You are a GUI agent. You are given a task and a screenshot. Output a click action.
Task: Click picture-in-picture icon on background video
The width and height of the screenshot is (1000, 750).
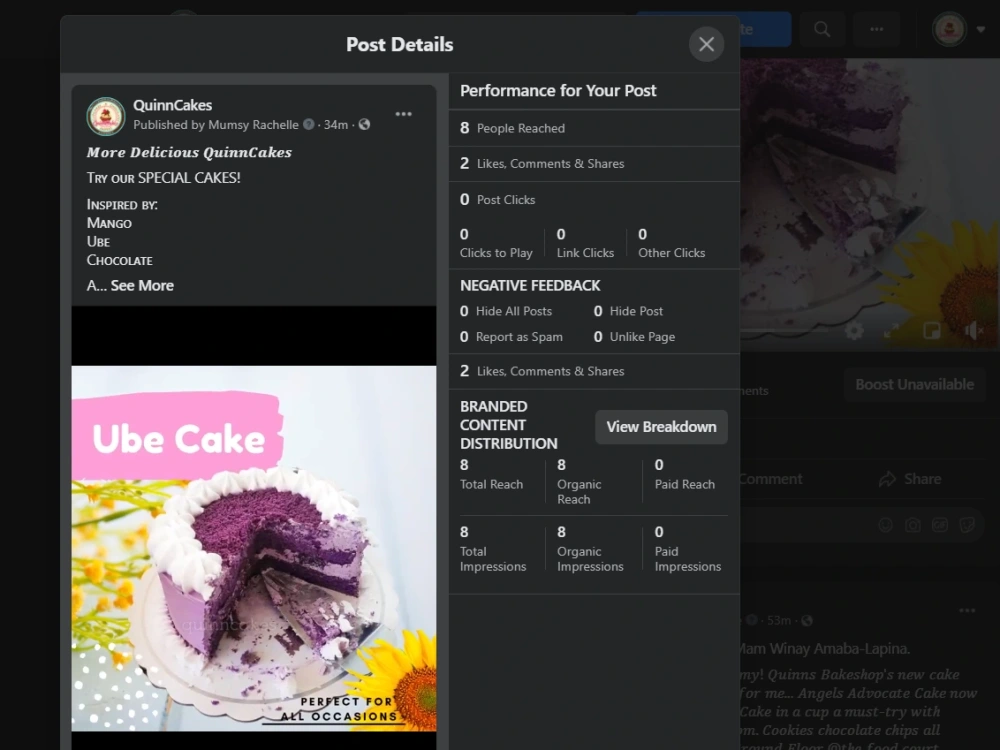click(931, 330)
